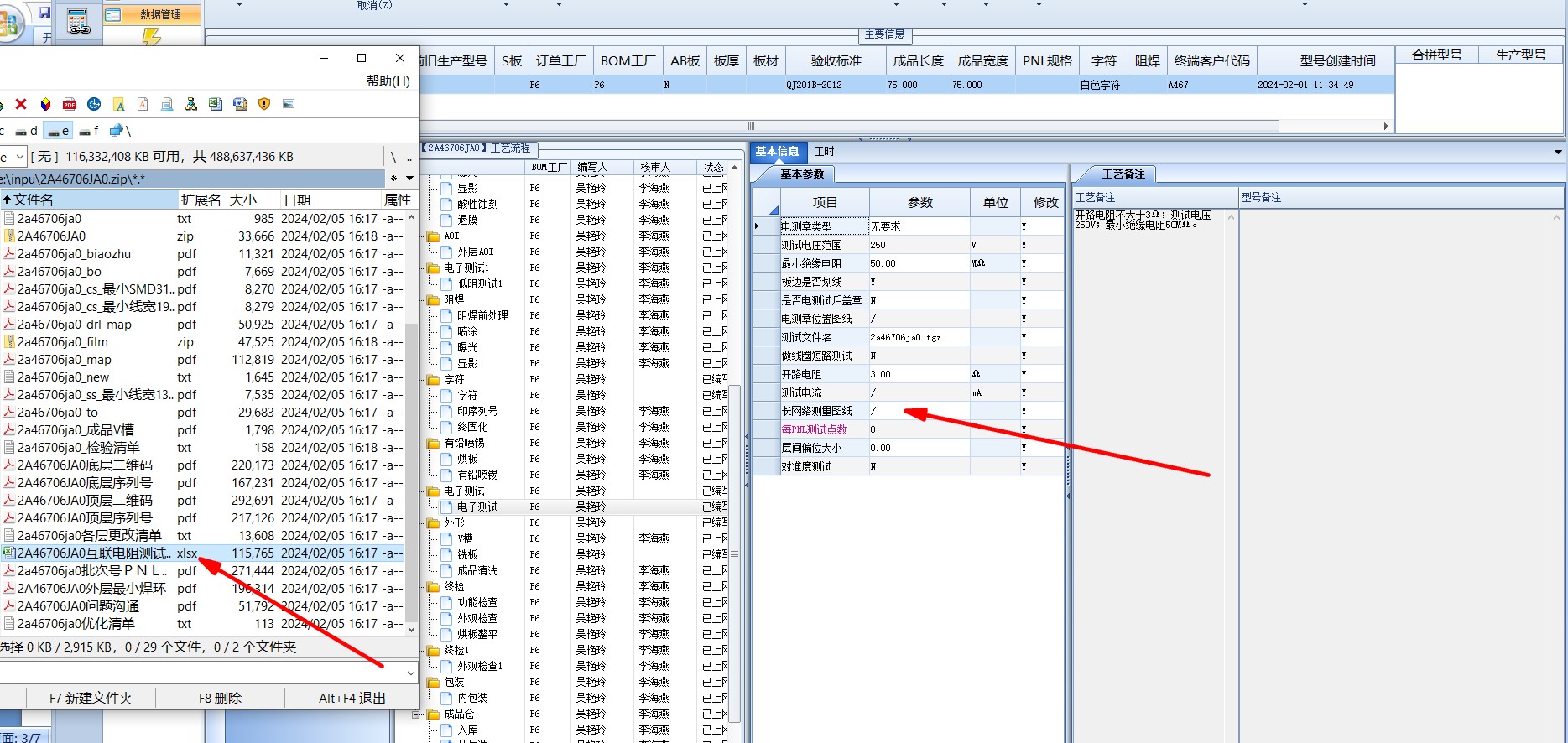Select 阻焊前处理 step in tree

point(482,316)
